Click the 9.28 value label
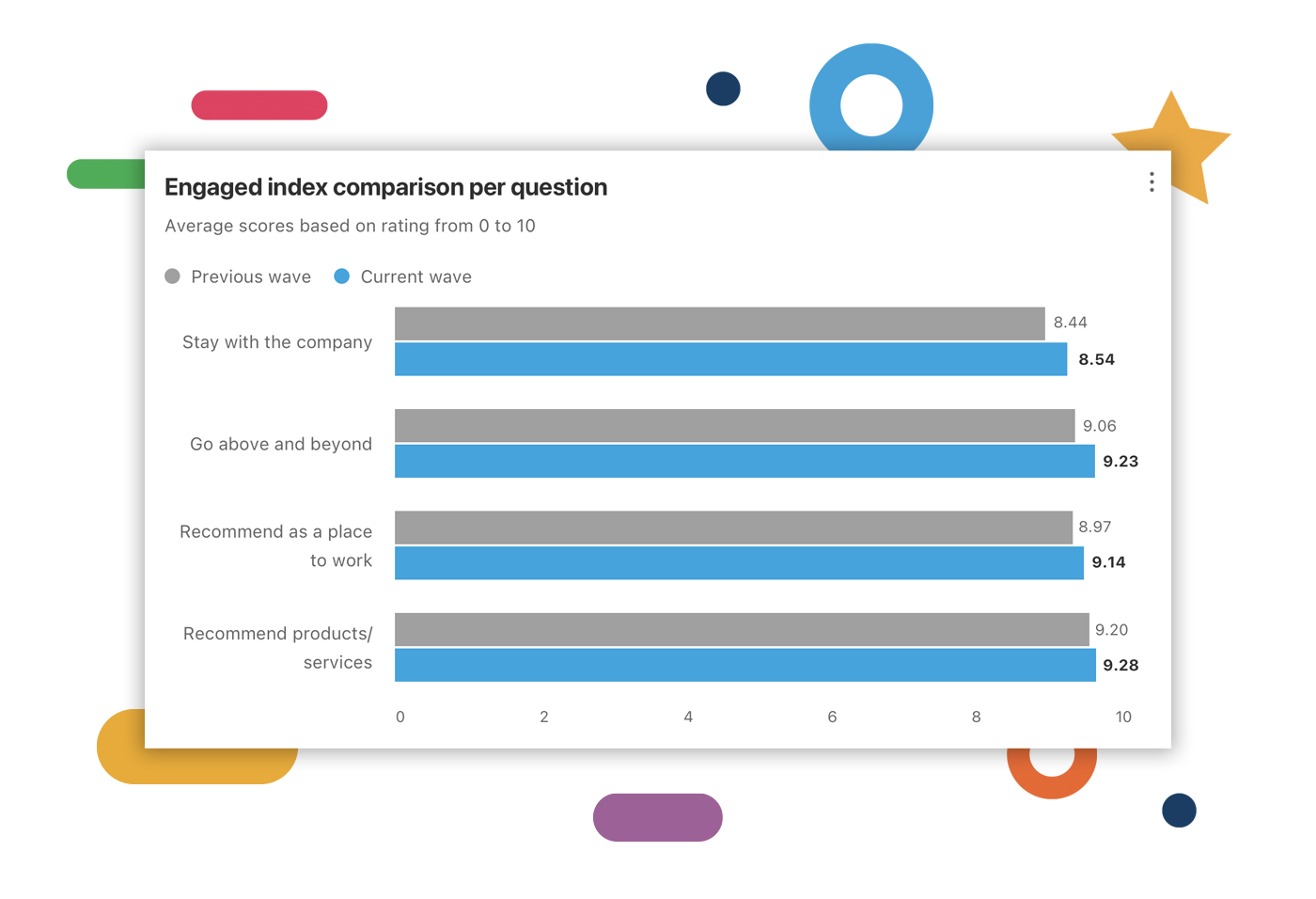This screenshot has width=1316, height=899. click(x=1120, y=665)
